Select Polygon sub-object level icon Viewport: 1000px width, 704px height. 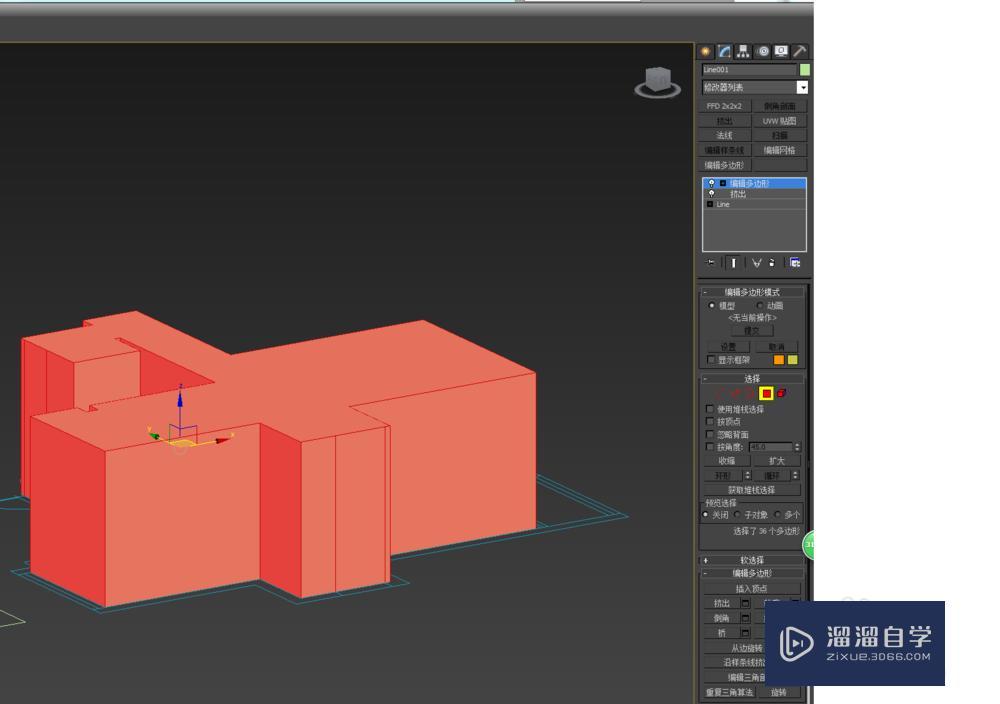(x=766, y=393)
